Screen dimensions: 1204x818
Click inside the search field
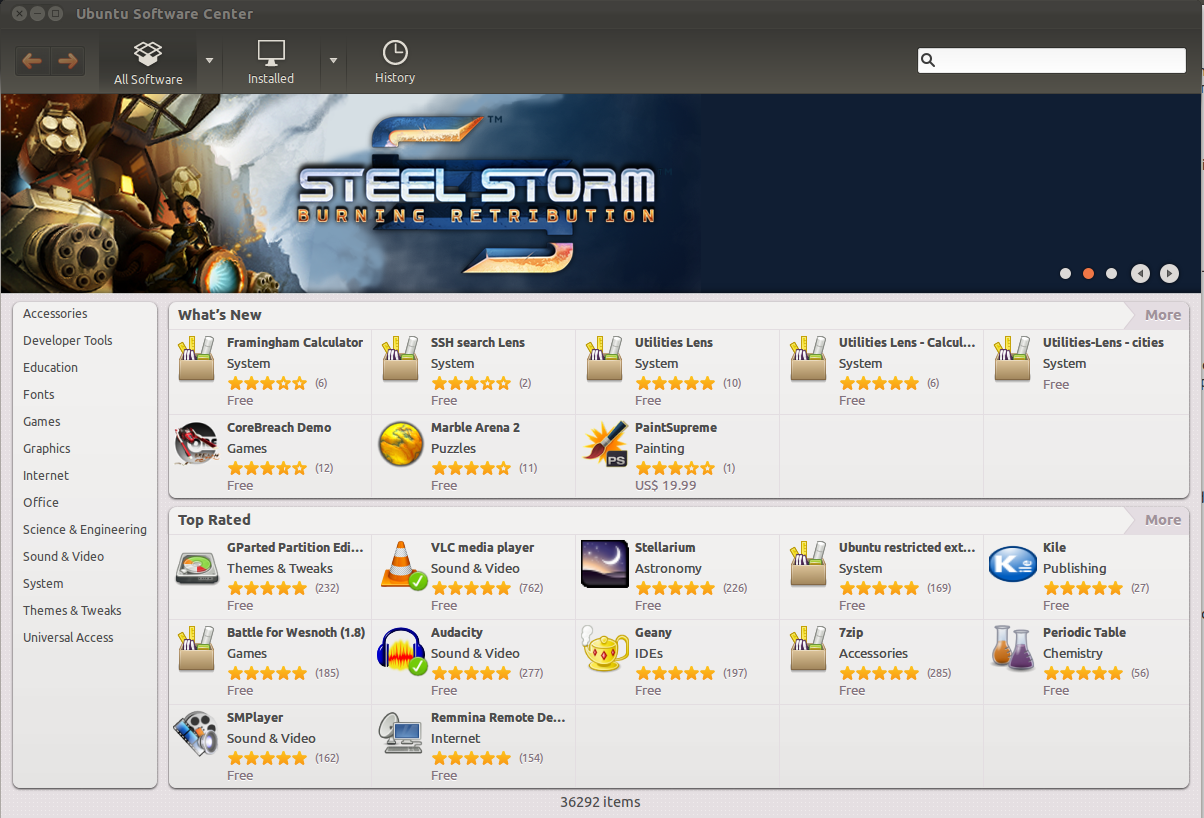(x=1052, y=60)
